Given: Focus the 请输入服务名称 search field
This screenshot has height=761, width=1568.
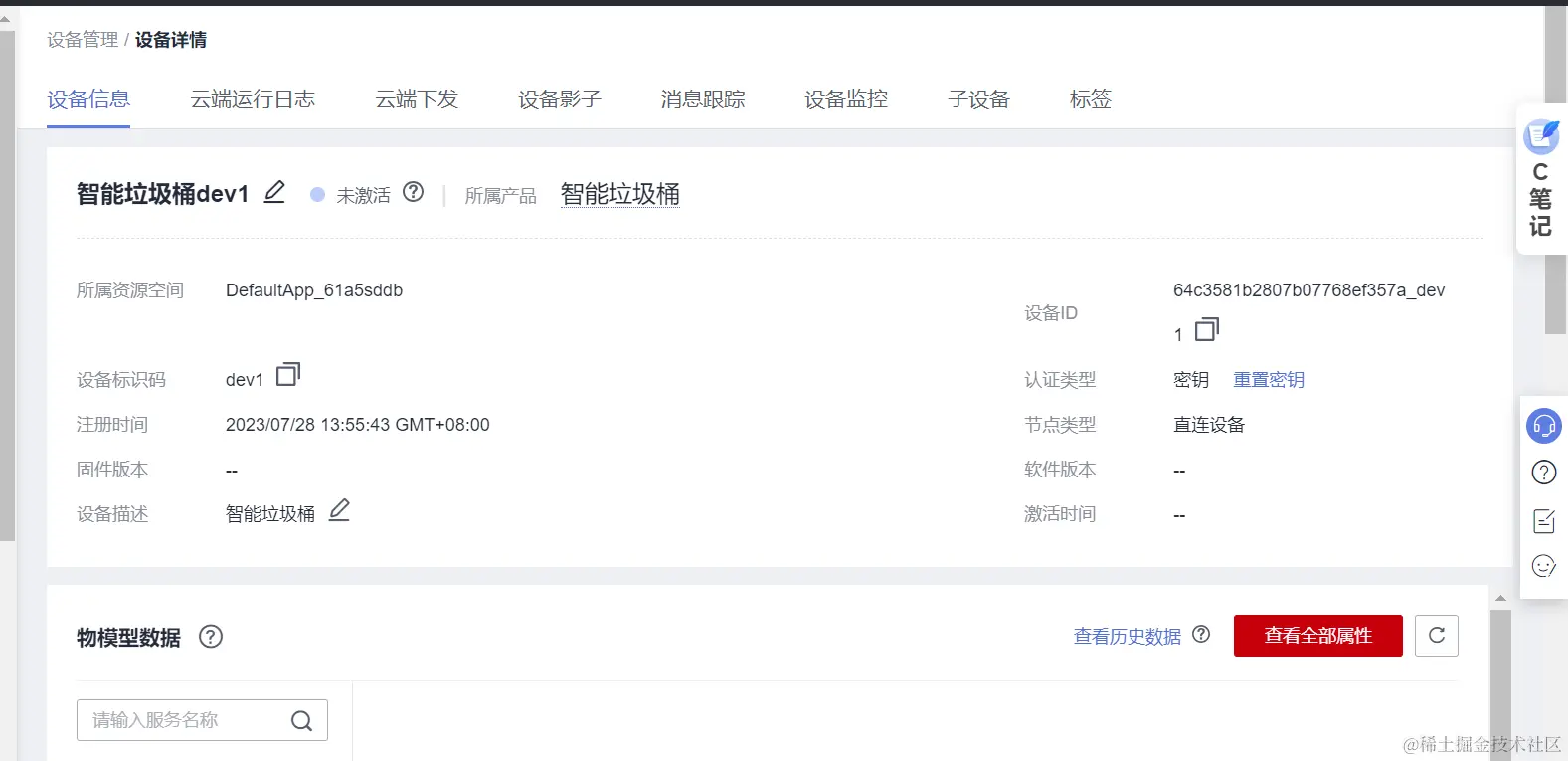Looking at the screenshot, I should [202, 720].
